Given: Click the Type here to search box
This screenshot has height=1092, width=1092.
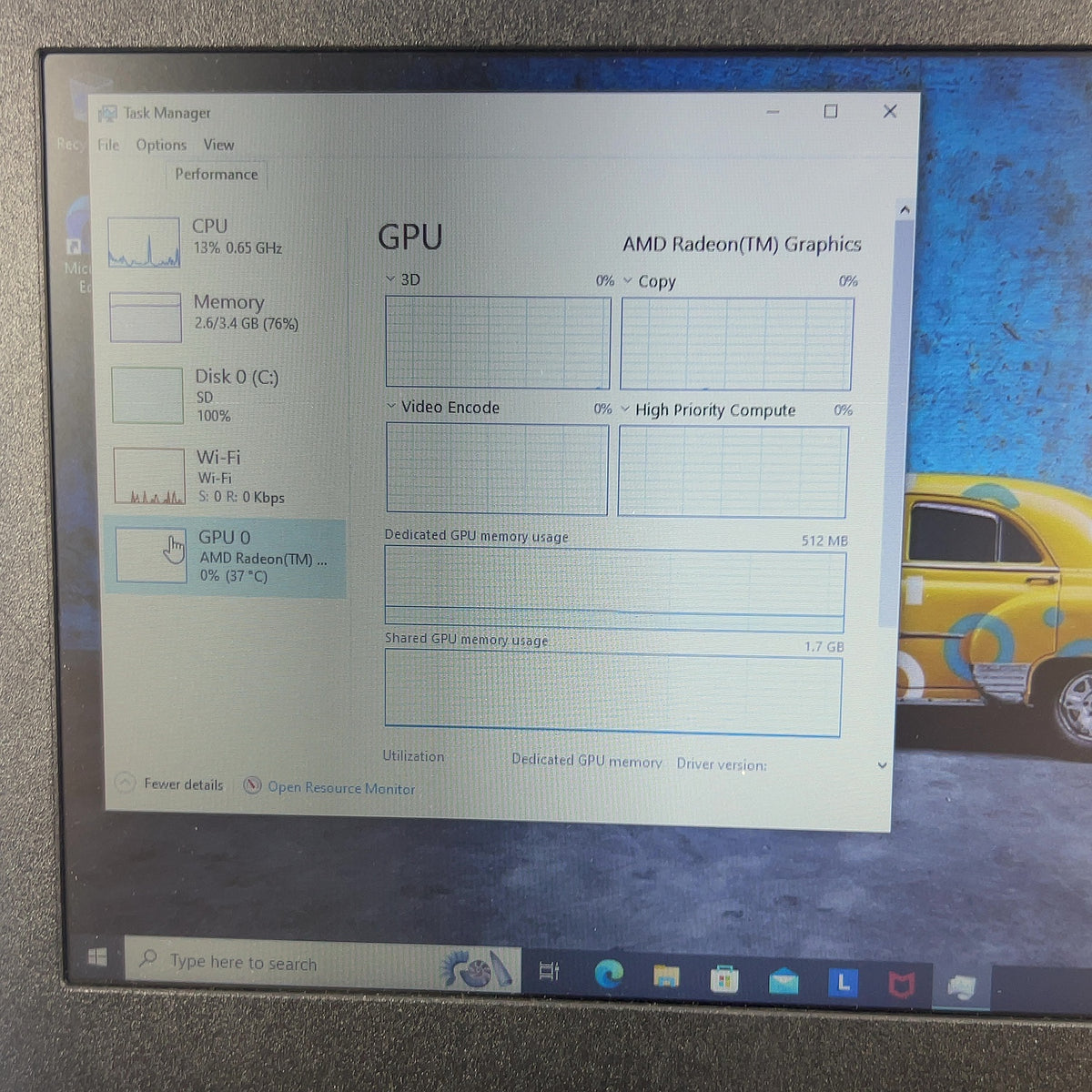Looking at the screenshot, I should coord(322,965).
